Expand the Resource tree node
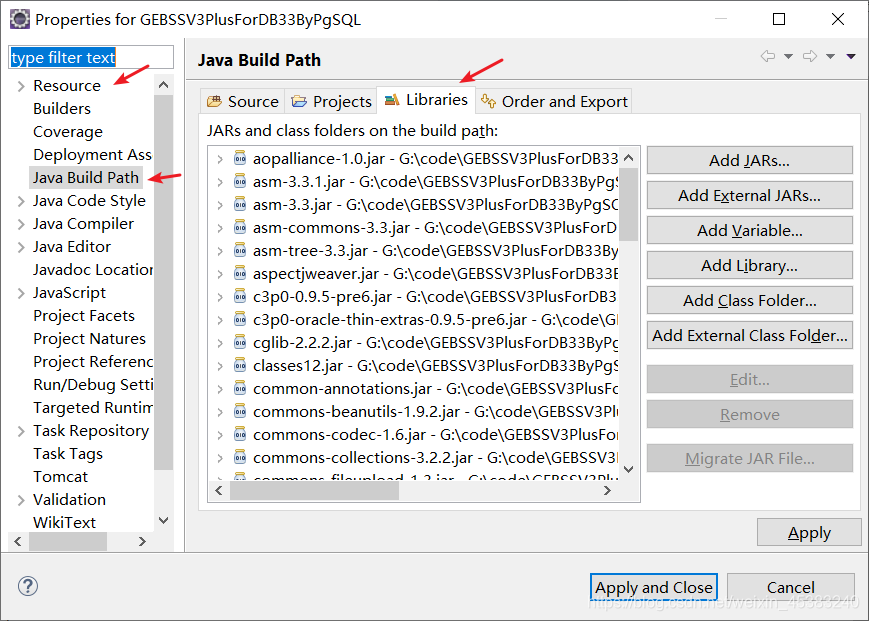Image resolution: width=869 pixels, height=621 pixels. tap(21, 86)
